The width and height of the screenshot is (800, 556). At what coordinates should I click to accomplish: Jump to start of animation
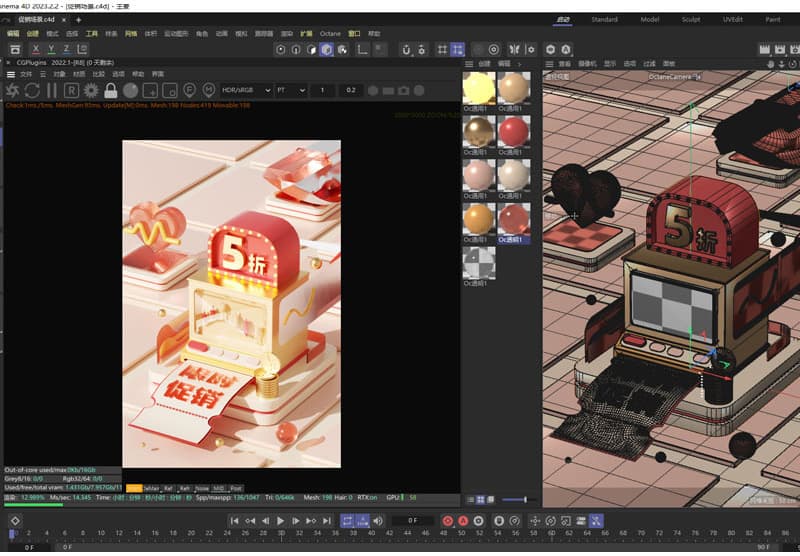pyautogui.click(x=234, y=521)
